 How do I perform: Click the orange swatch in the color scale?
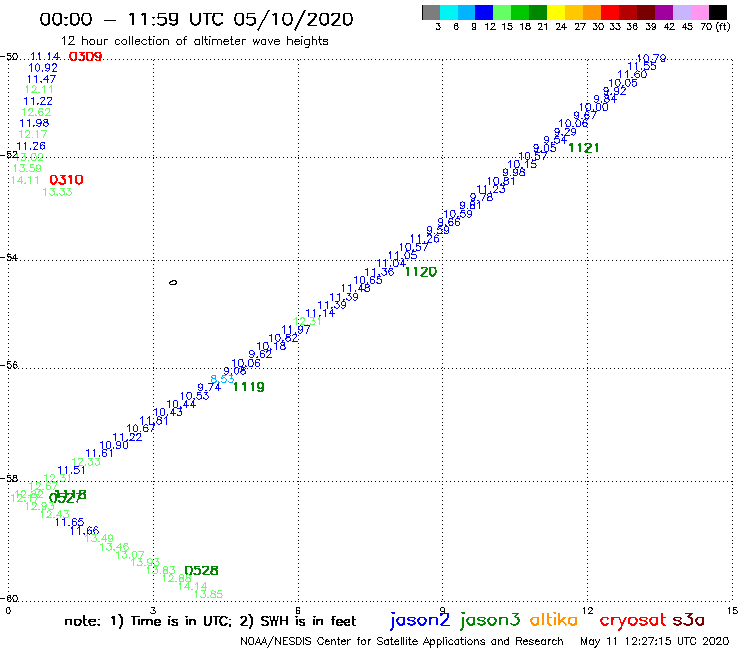[x=592, y=12]
